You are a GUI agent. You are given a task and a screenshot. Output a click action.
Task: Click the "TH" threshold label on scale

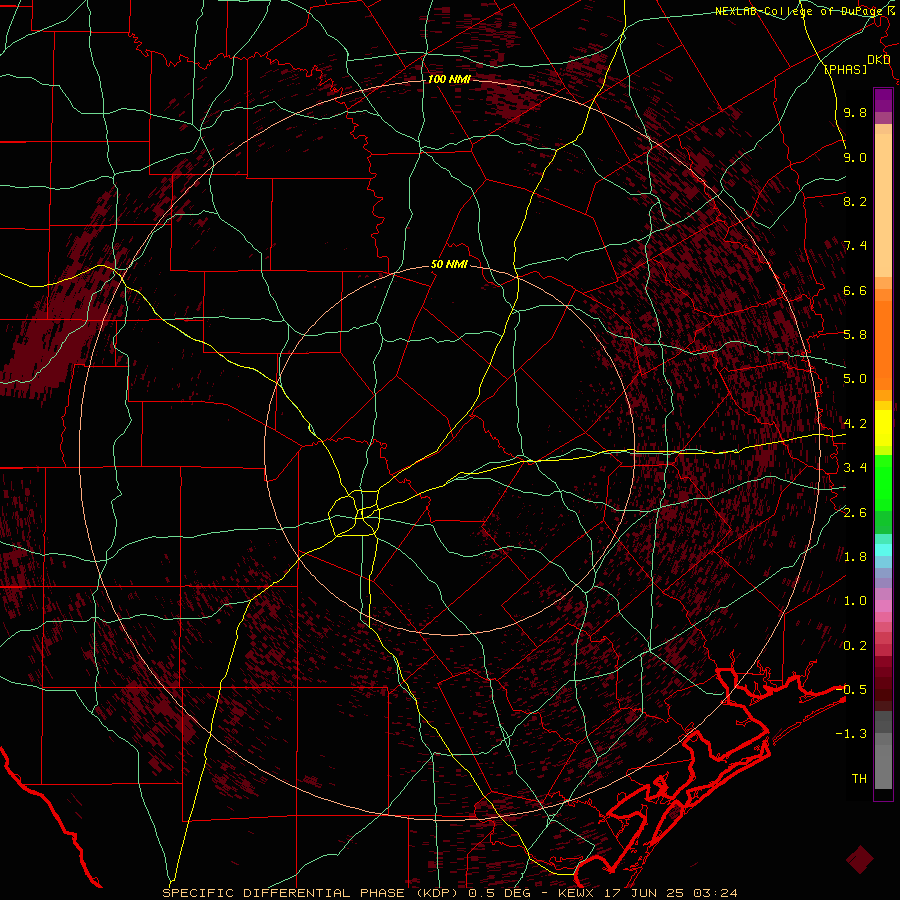tap(859, 779)
